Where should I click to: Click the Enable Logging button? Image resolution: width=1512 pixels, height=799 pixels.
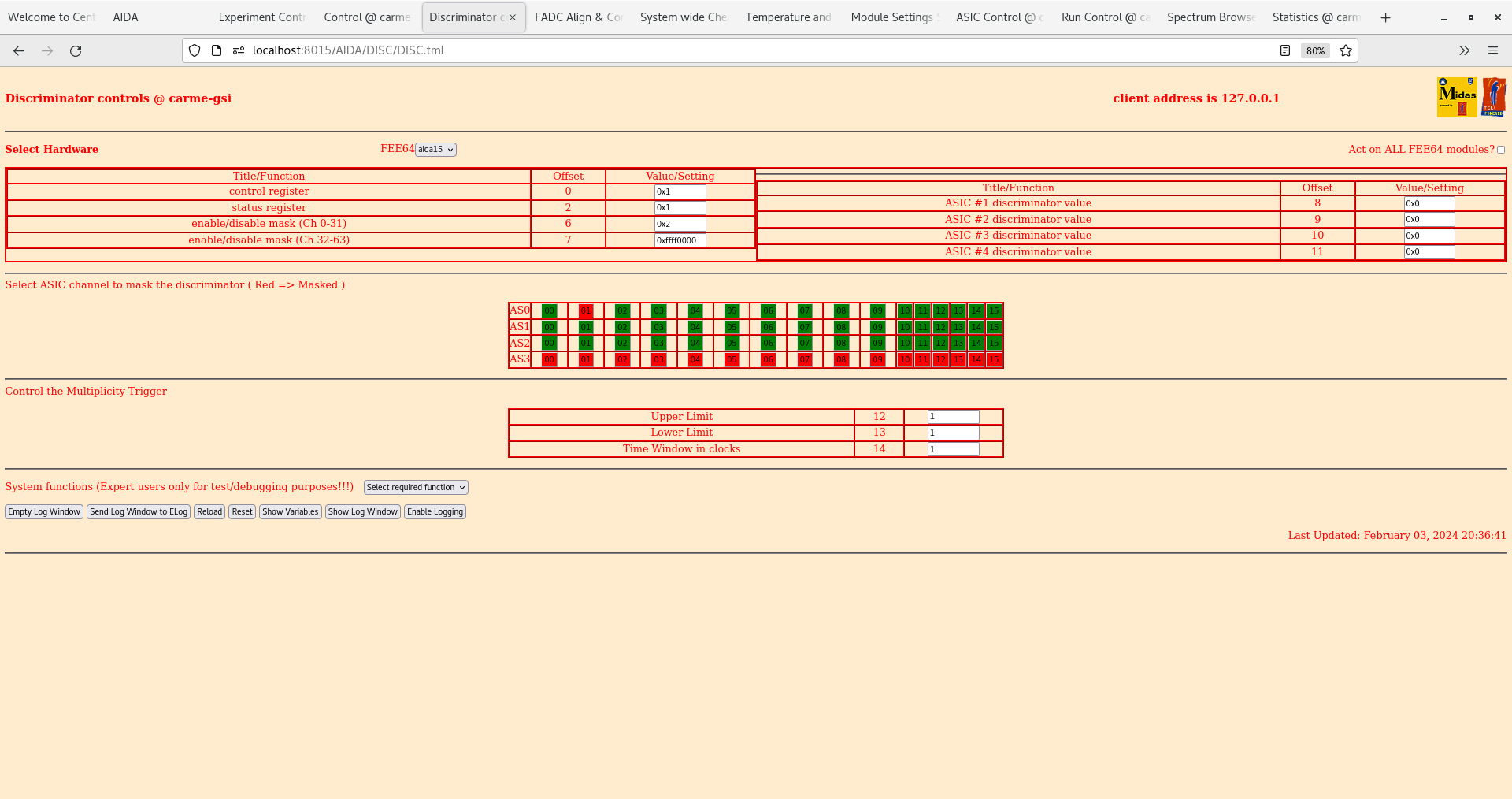[x=435, y=511]
